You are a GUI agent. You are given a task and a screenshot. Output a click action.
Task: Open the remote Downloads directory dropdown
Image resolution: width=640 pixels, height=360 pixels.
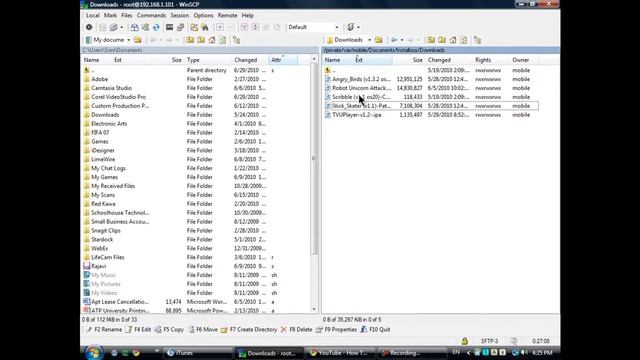(x=349, y=40)
